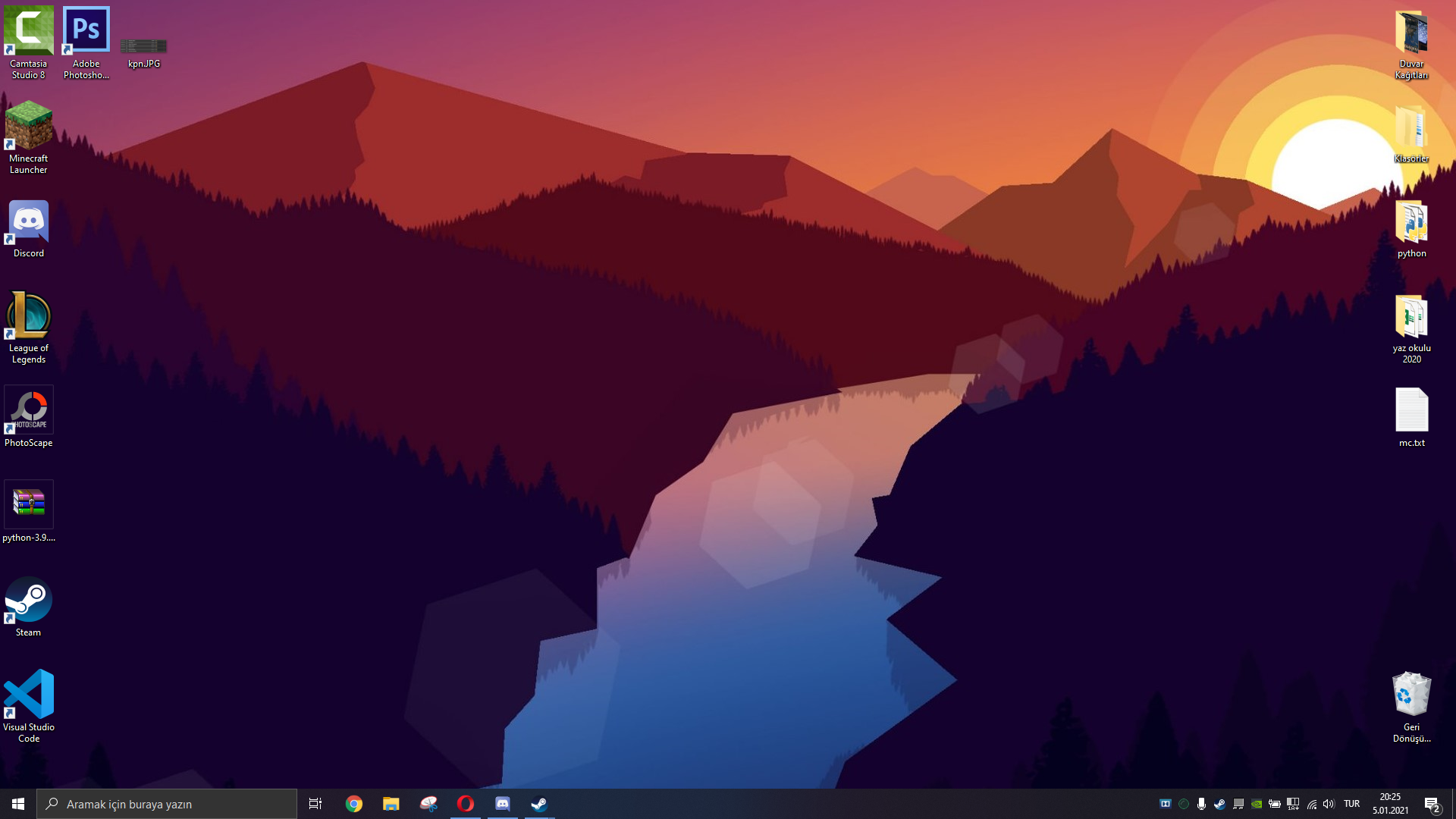This screenshot has width=1456, height=819.
Task: Open Task View from the taskbar
Action: pos(315,804)
